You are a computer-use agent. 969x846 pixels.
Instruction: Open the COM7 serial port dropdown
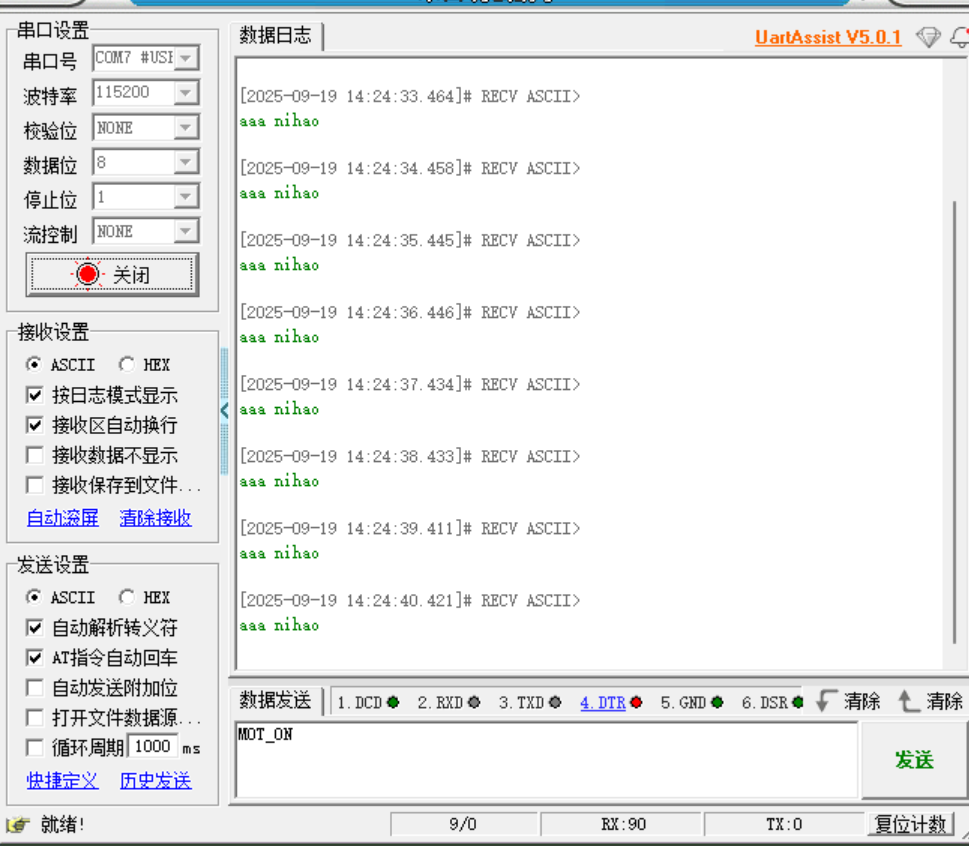187,57
